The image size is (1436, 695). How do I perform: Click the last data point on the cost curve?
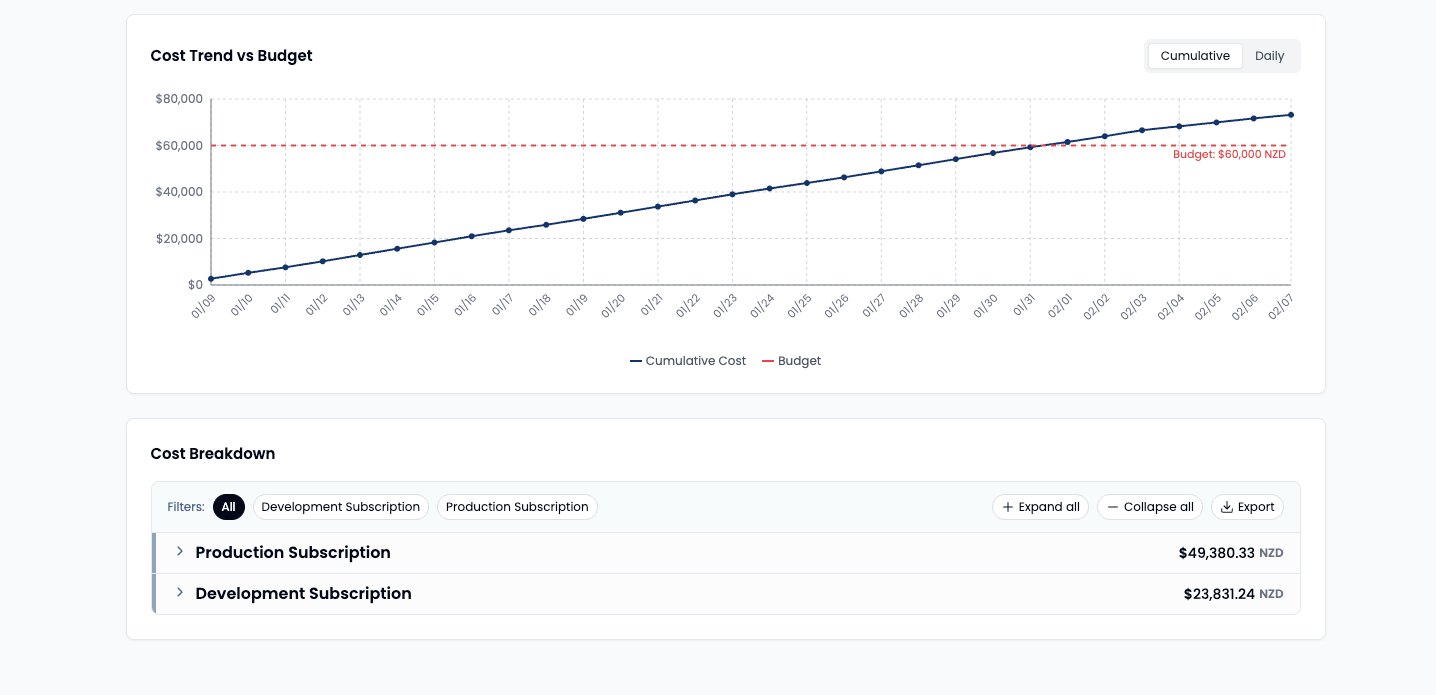pos(1290,115)
